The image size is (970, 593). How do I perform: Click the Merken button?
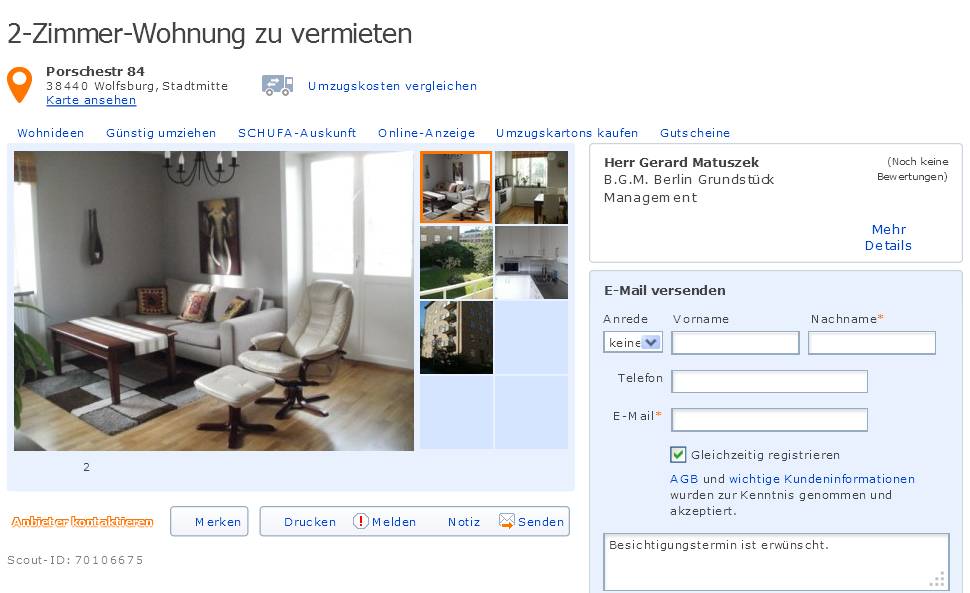[x=209, y=521]
